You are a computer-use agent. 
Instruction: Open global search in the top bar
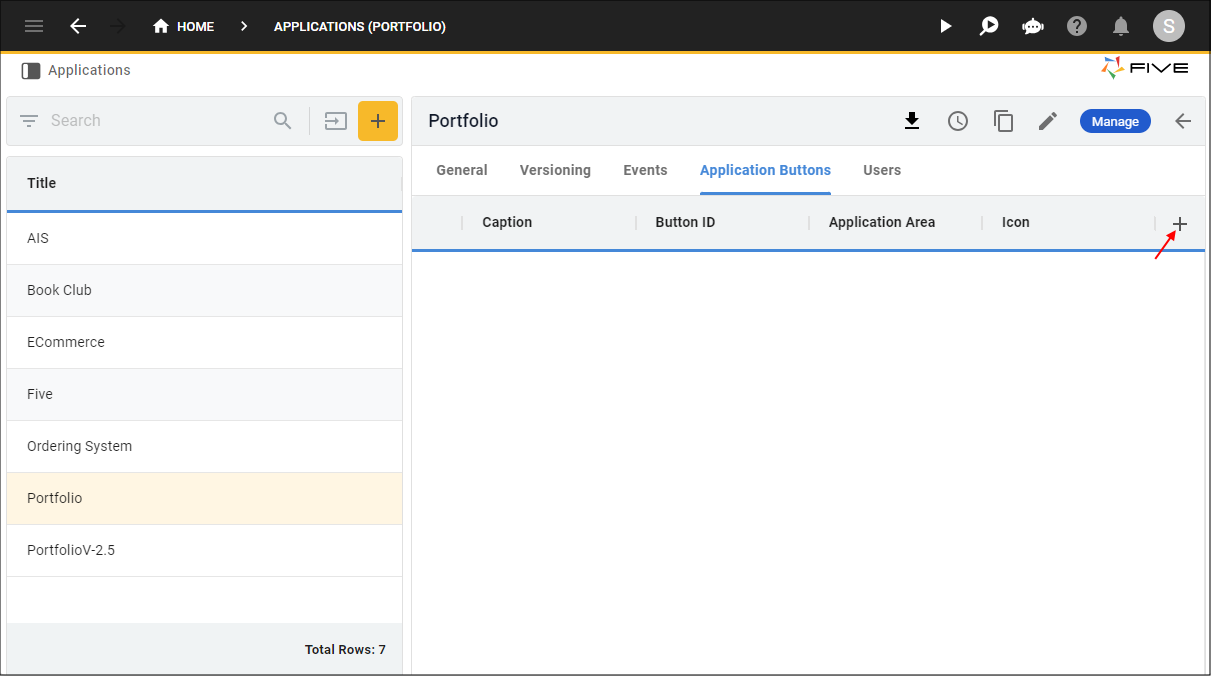tap(989, 26)
